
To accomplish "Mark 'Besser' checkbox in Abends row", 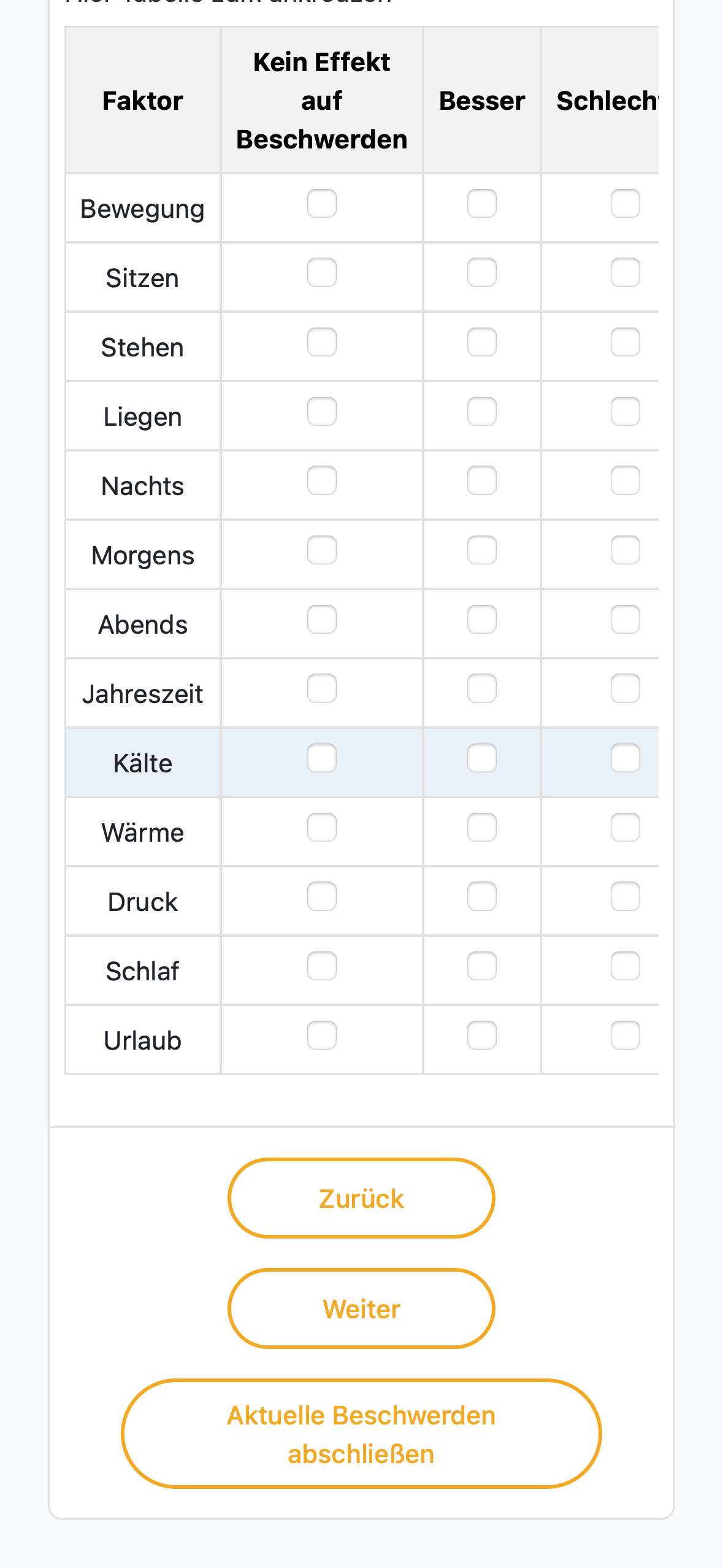I will [x=482, y=620].
